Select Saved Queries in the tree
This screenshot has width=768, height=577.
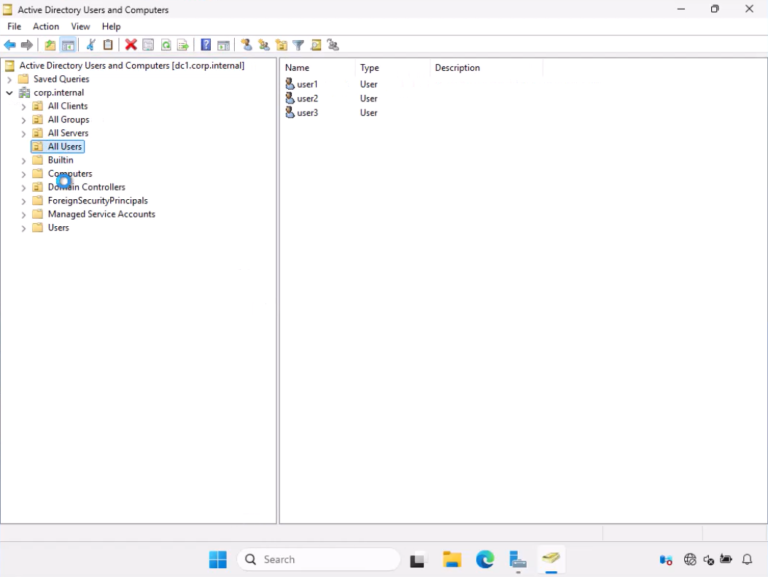[x=61, y=79]
